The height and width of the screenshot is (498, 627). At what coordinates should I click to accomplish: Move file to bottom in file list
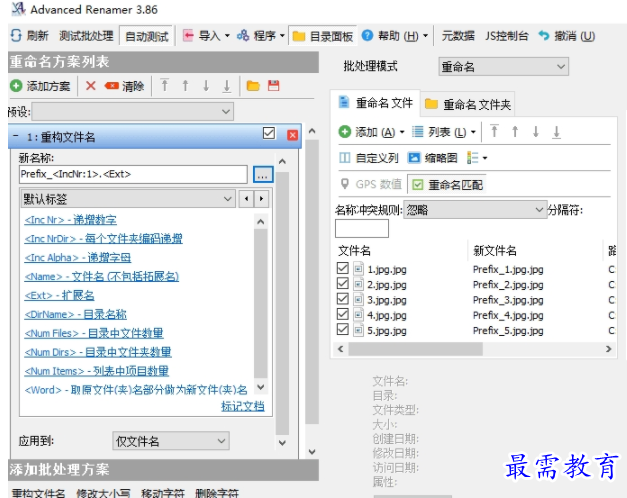point(557,132)
